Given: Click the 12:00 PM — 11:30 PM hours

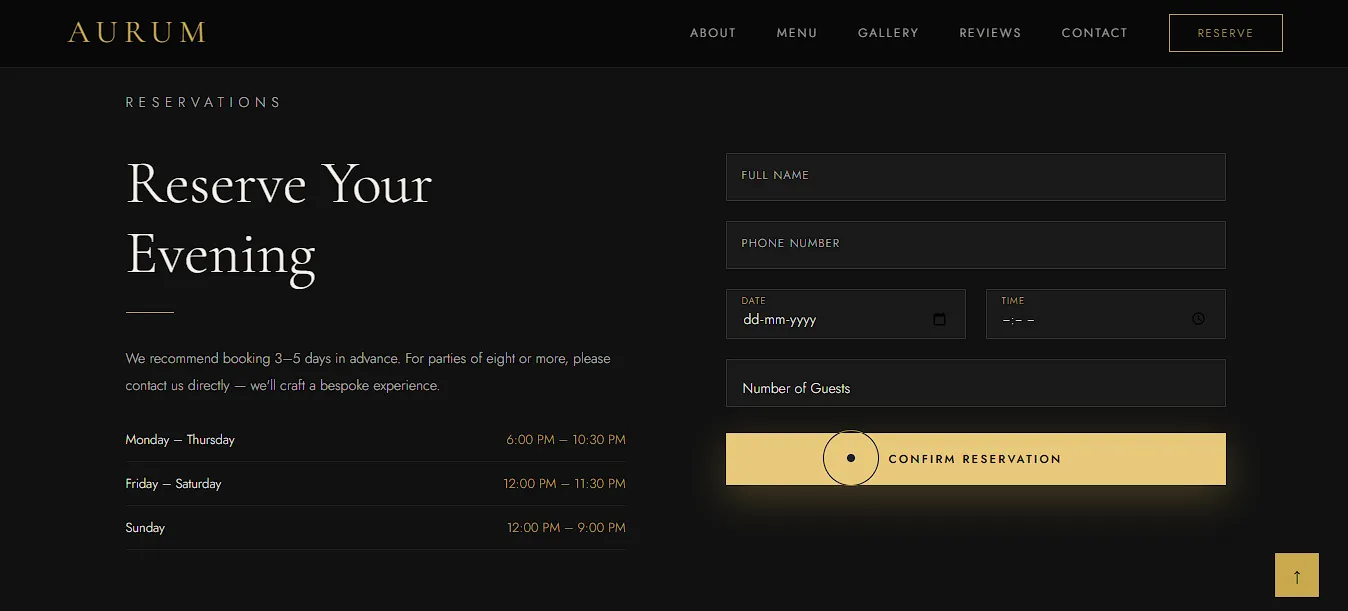Looking at the screenshot, I should [x=564, y=483].
